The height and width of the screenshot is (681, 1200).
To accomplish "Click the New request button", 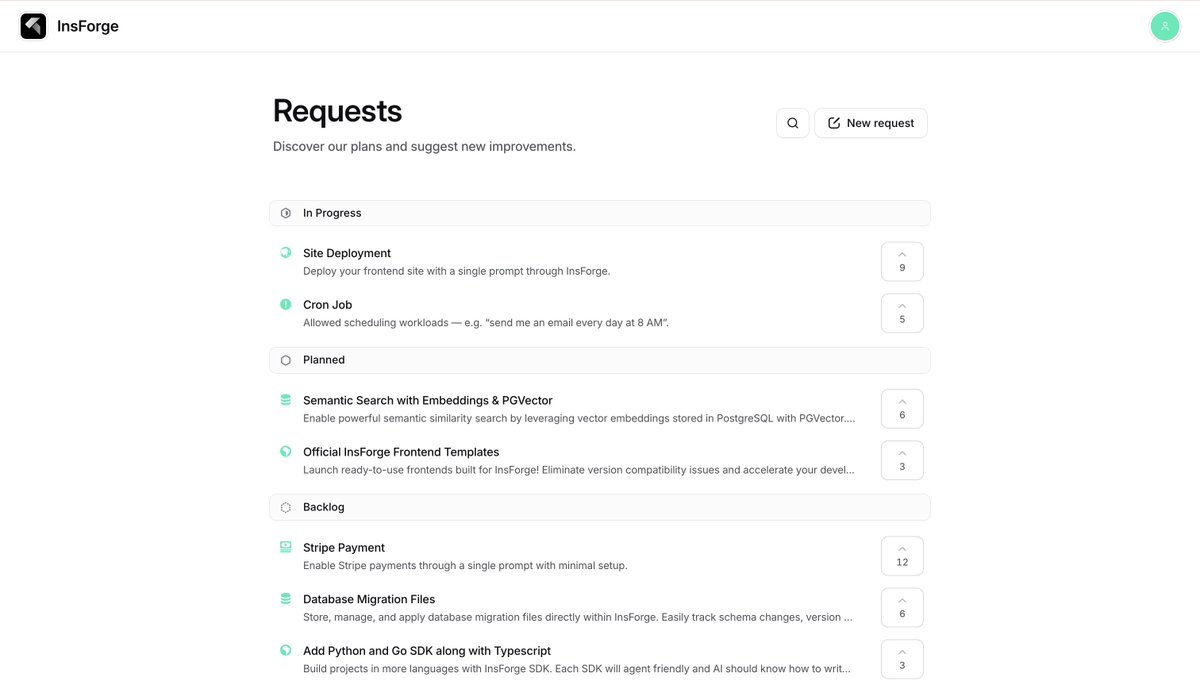I will click(x=871, y=123).
